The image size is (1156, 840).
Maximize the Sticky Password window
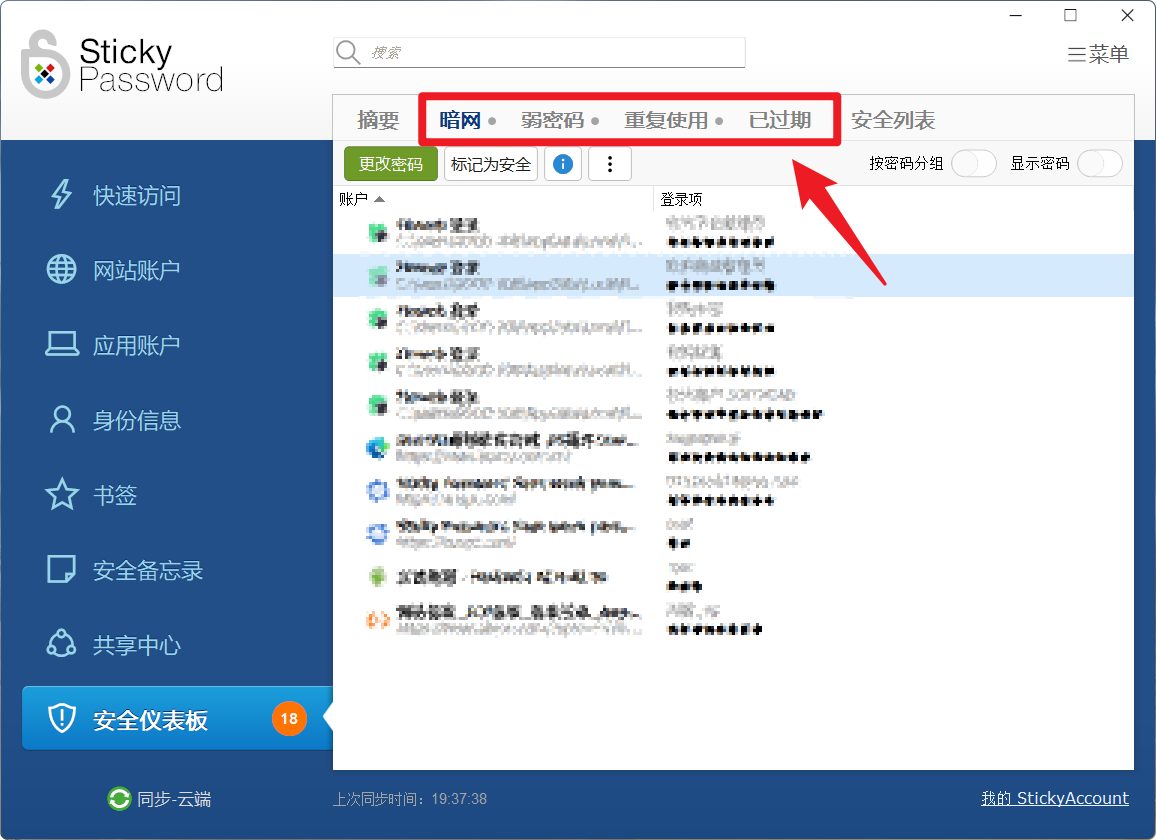pos(1070,15)
